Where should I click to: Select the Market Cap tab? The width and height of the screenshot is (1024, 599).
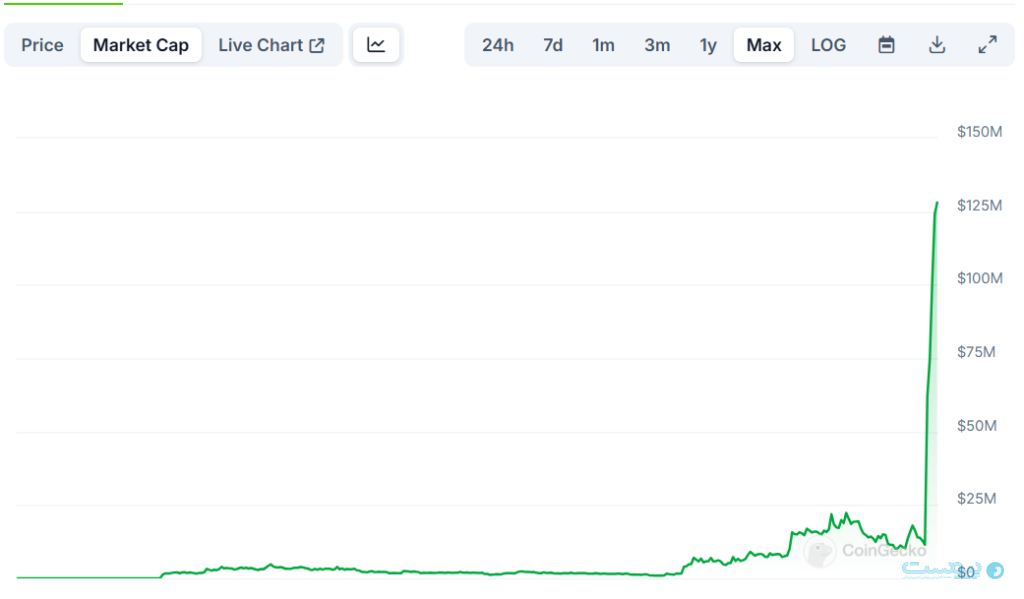click(x=141, y=45)
